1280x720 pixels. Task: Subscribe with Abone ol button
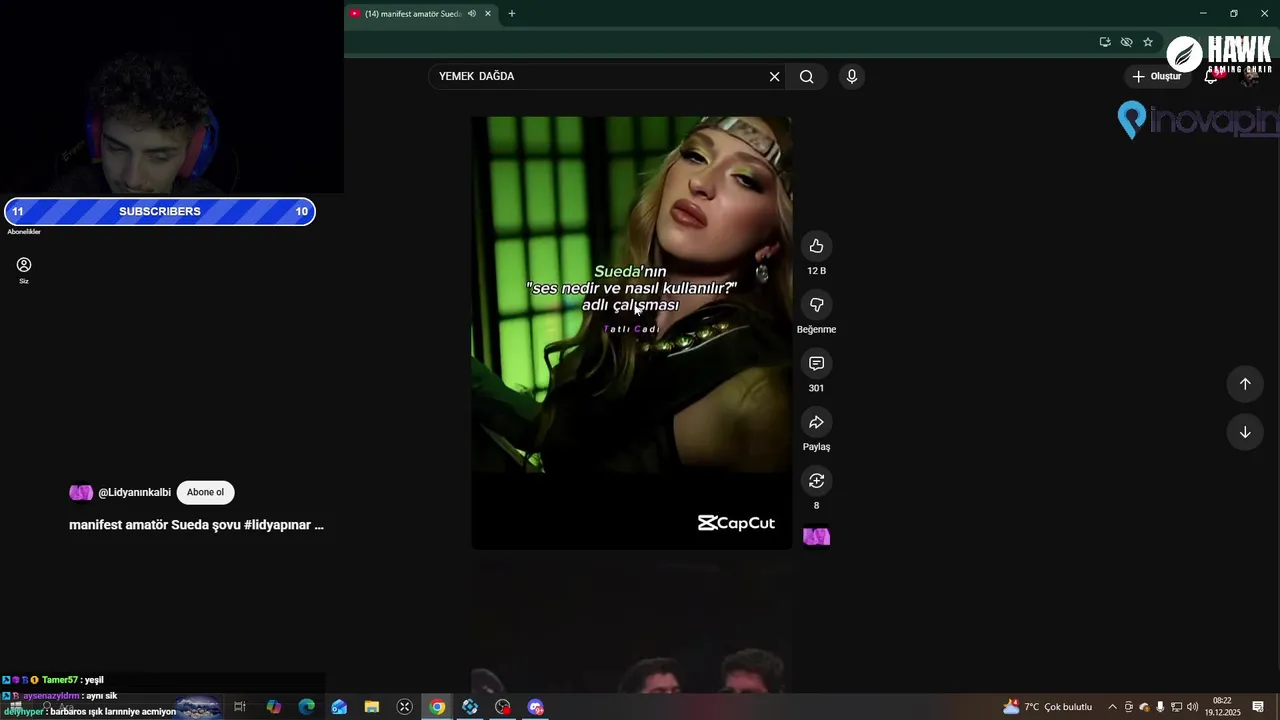pyautogui.click(x=205, y=492)
